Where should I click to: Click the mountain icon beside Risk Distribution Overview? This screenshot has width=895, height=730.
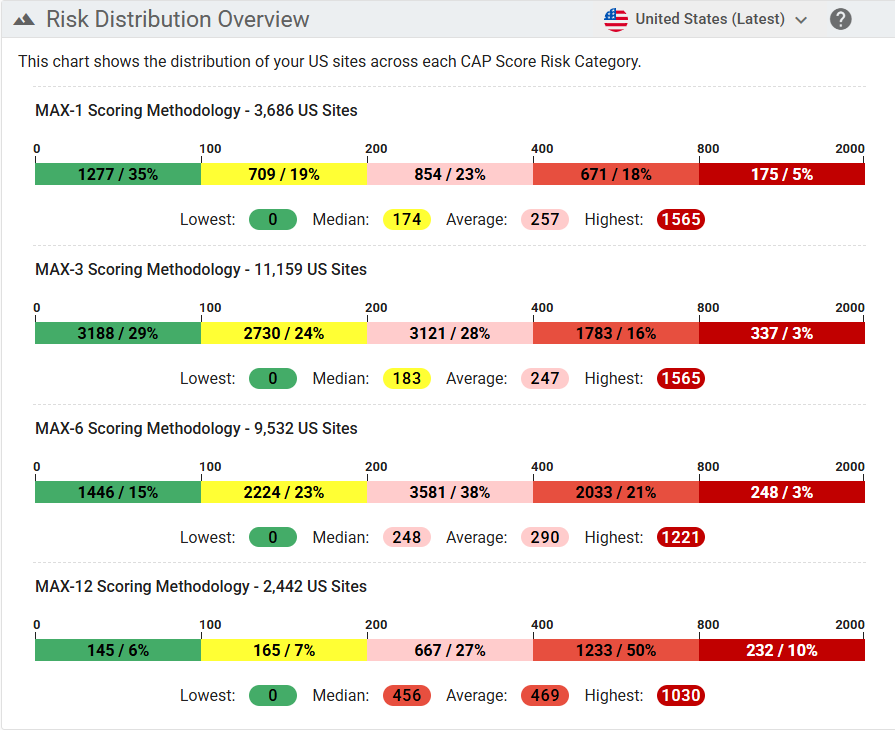click(x=25, y=20)
